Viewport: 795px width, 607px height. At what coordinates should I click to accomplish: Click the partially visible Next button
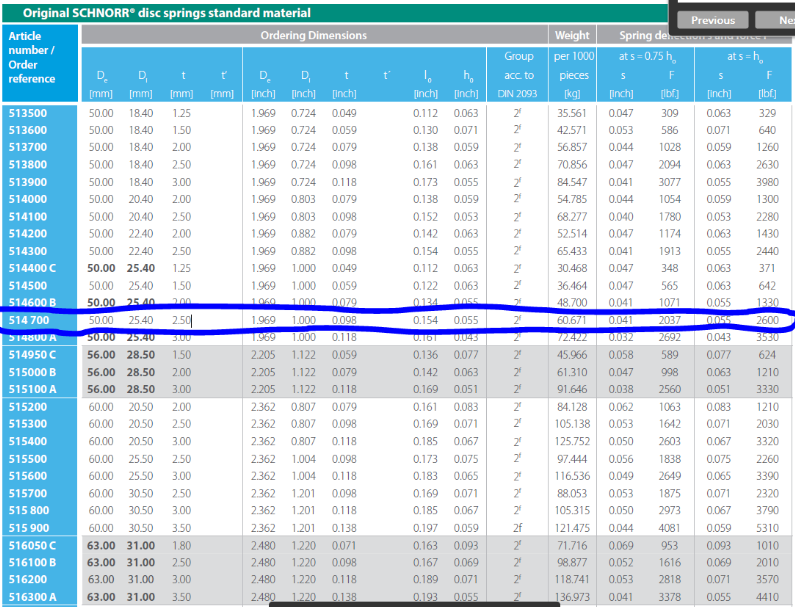tap(775, 20)
